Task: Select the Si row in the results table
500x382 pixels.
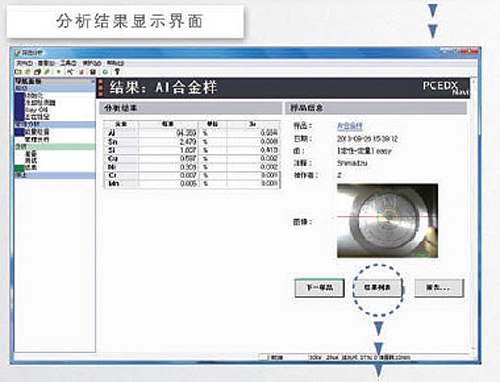Action: click(x=192, y=150)
